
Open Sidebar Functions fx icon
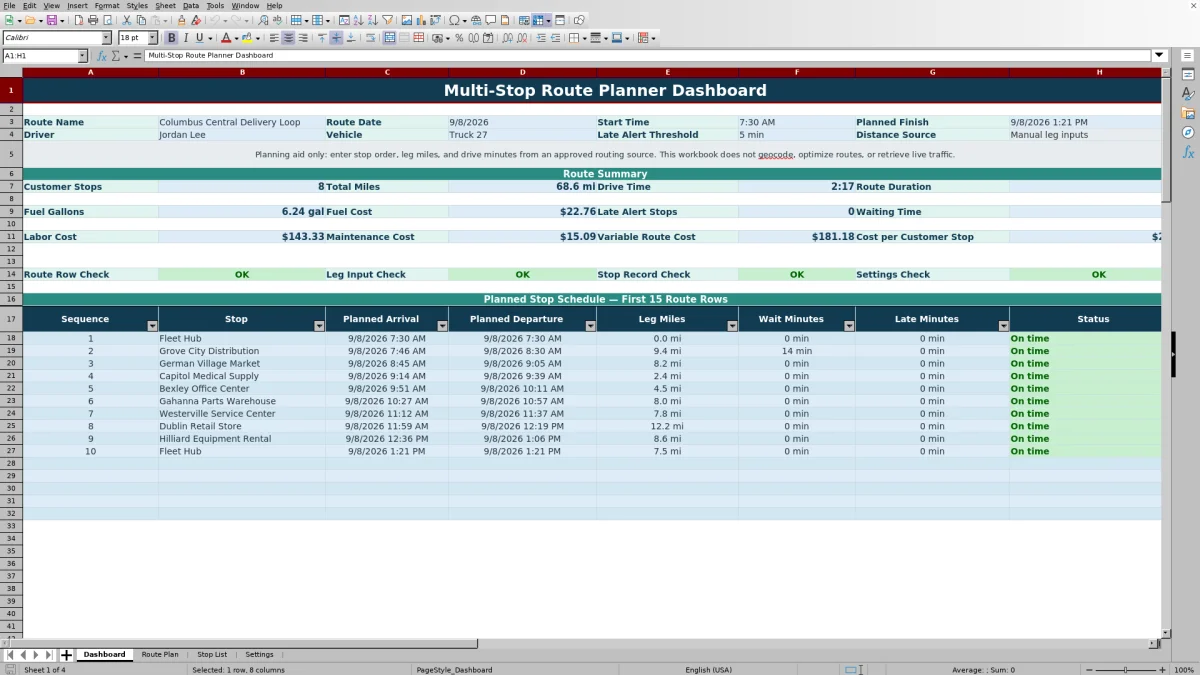coord(1188,152)
